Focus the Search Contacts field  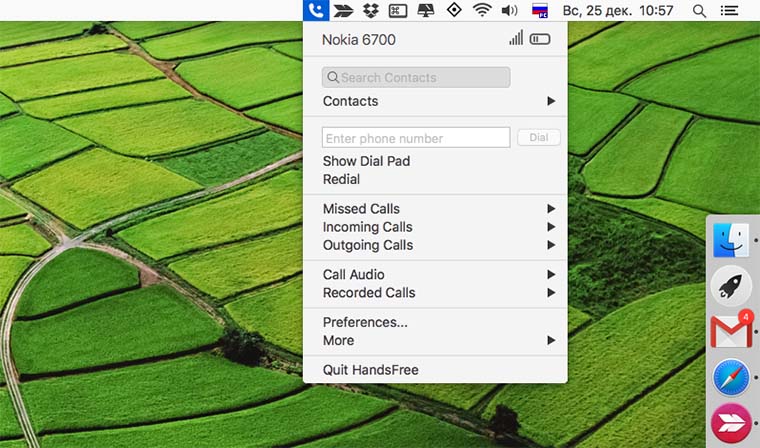tap(416, 78)
